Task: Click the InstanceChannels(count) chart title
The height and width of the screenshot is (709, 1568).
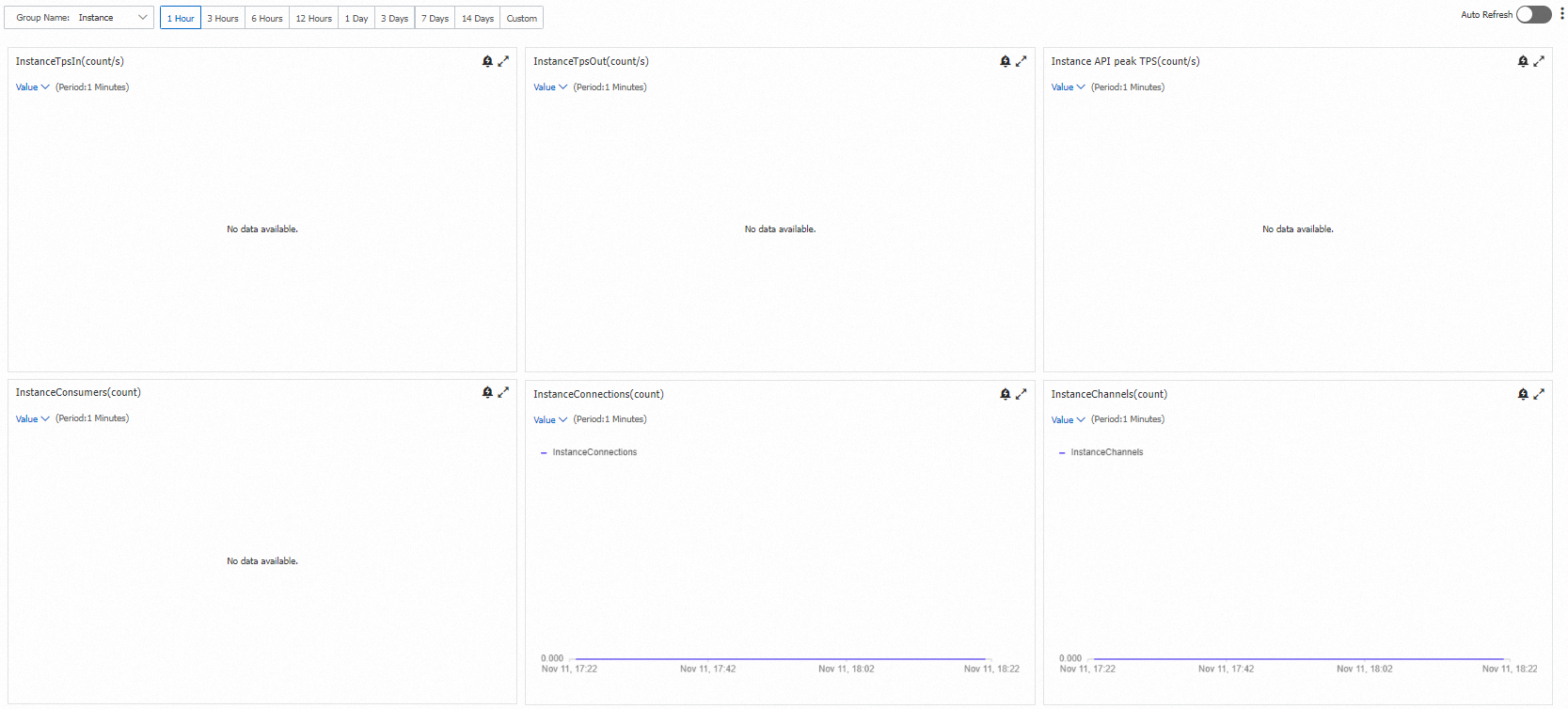Action: point(1109,394)
